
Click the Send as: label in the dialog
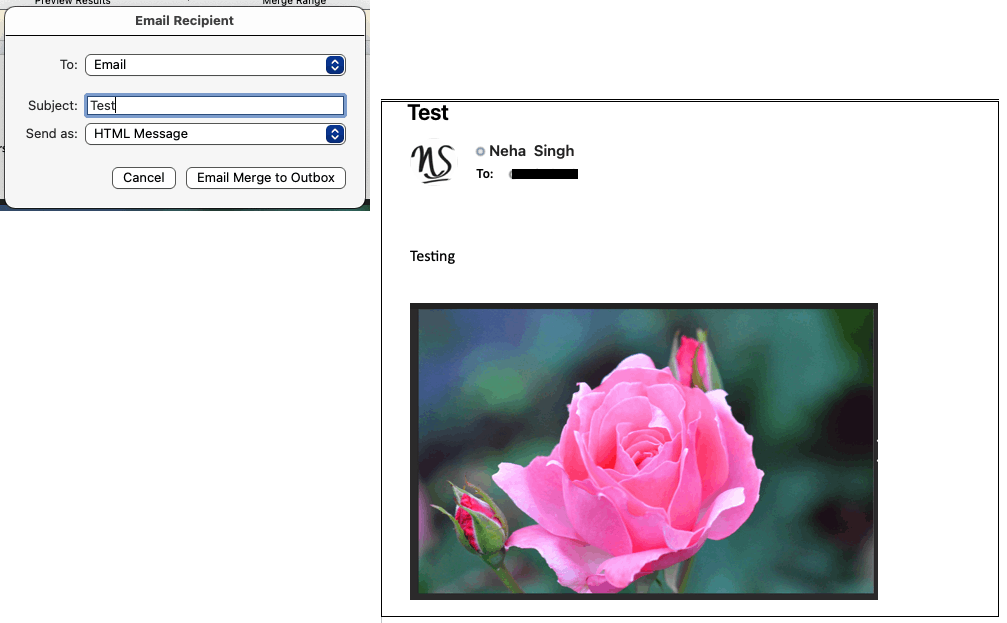point(51,134)
